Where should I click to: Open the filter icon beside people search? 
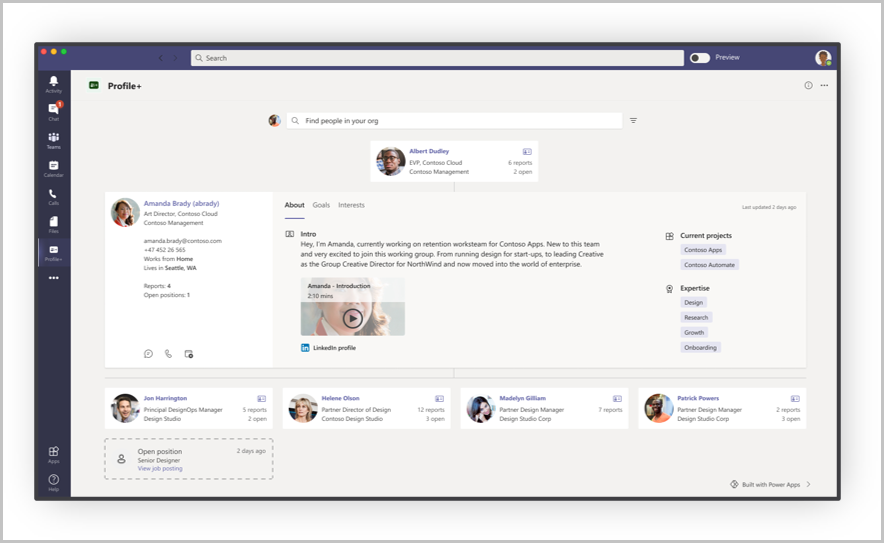click(633, 121)
